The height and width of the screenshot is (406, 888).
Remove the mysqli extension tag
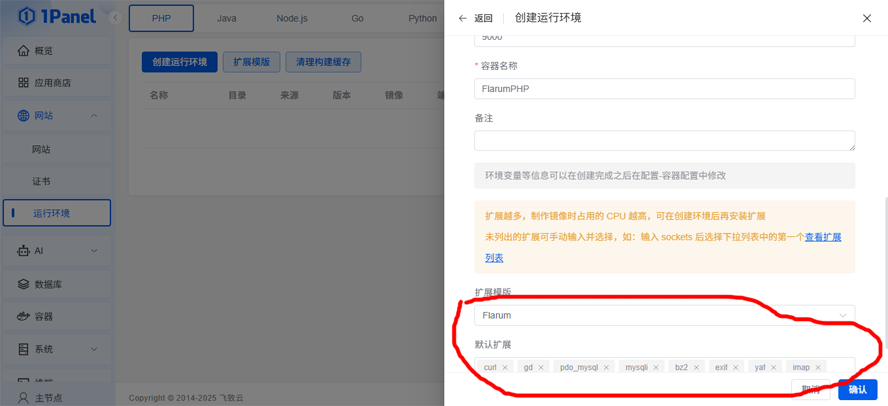(x=656, y=368)
